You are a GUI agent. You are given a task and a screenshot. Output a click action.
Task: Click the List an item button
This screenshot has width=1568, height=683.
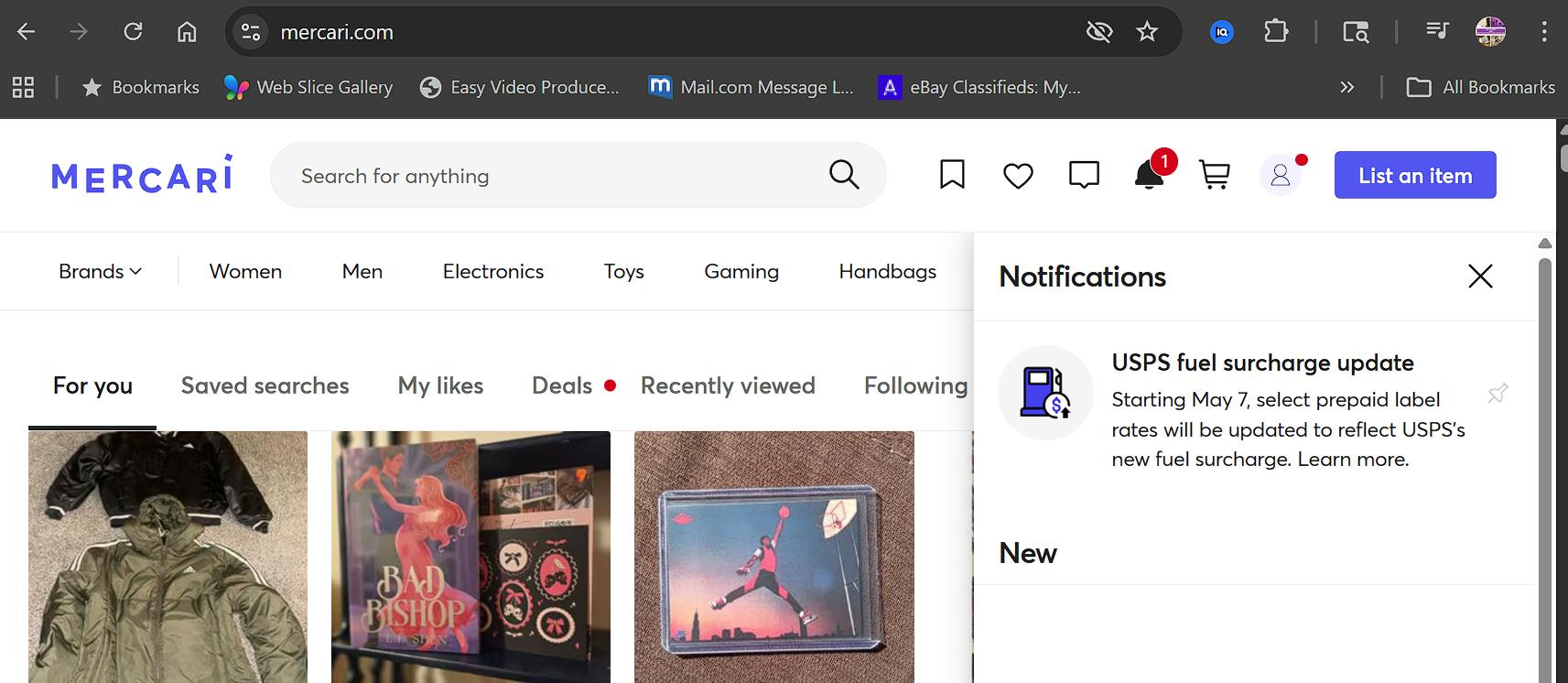(1414, 175)
